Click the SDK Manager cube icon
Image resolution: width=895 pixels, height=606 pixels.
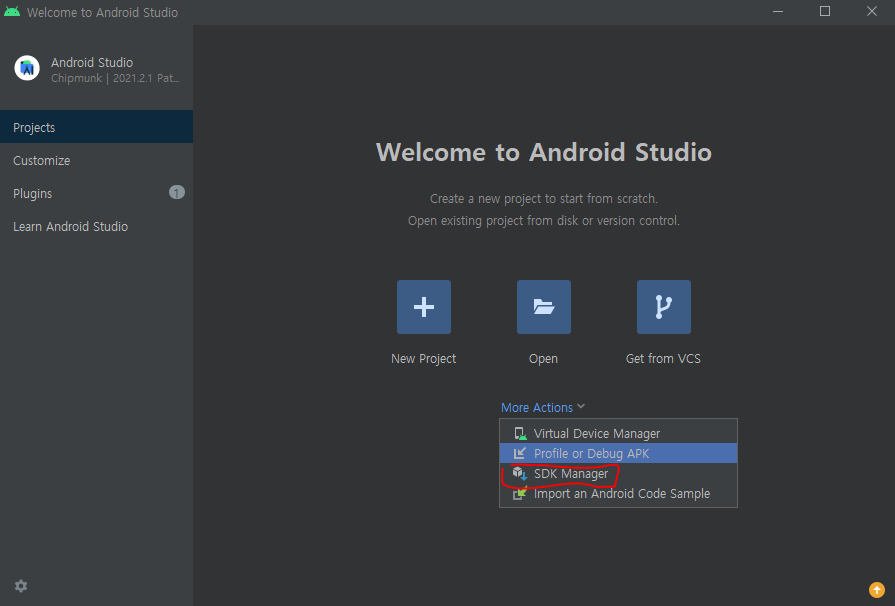click(x=519, y=474)
